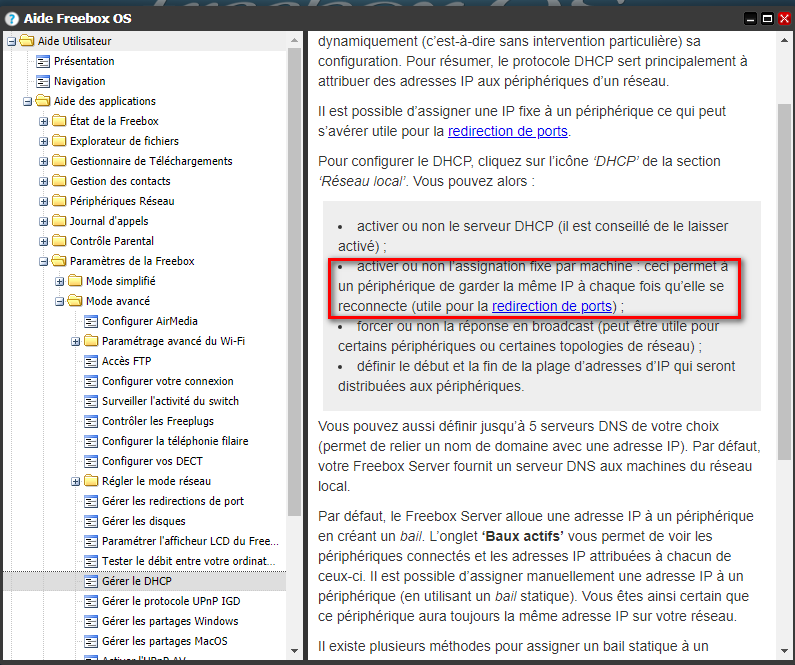The width and height of the screenshot is (795, 665).
Task: Collapse the Mode avancé branch
Action: tap(59, 302)
